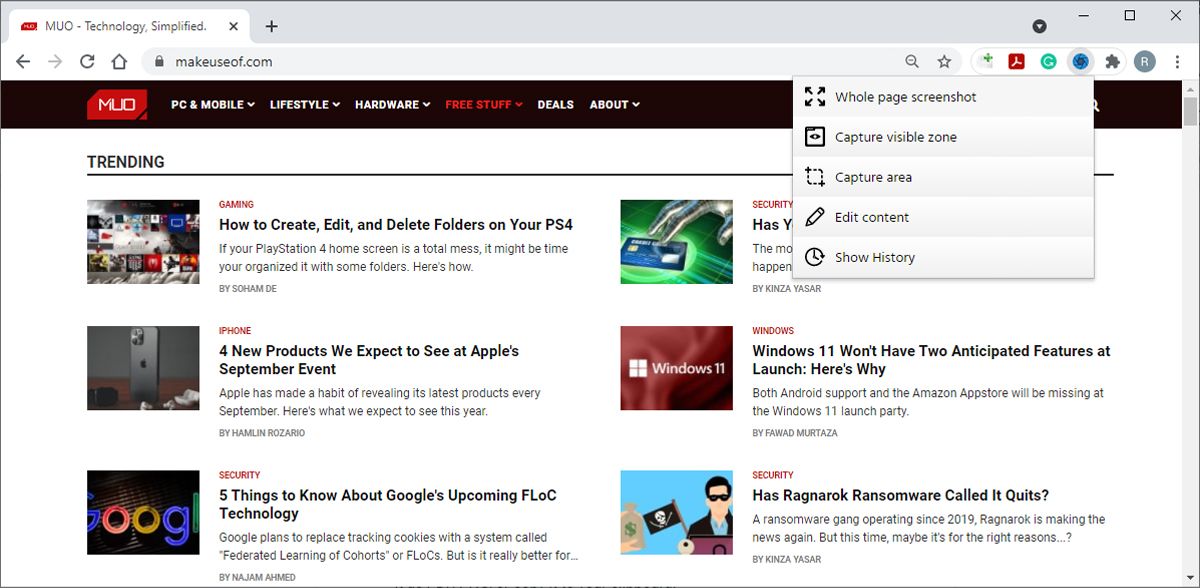Click the TRENDING section heading
This screenshot has height=588, width=1200.
tap(126, 162)
